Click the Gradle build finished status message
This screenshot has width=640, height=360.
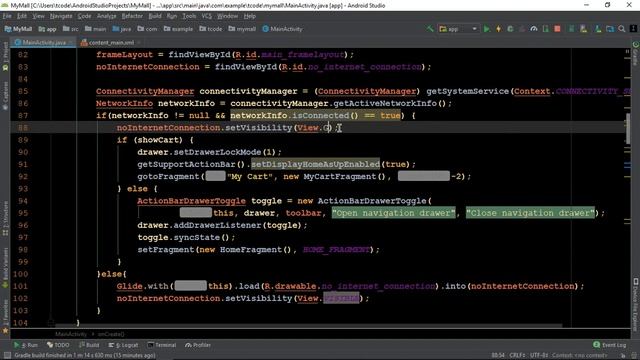pos(84,356)
